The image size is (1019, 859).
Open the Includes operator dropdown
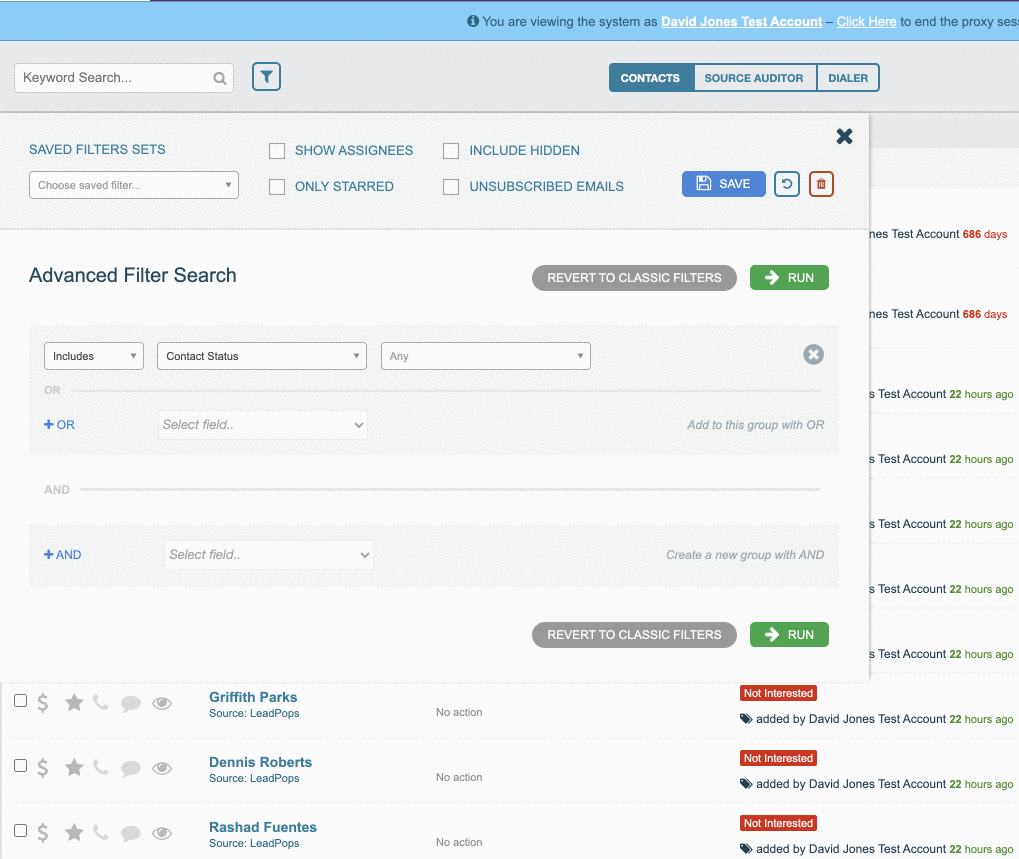click(94, 356)
